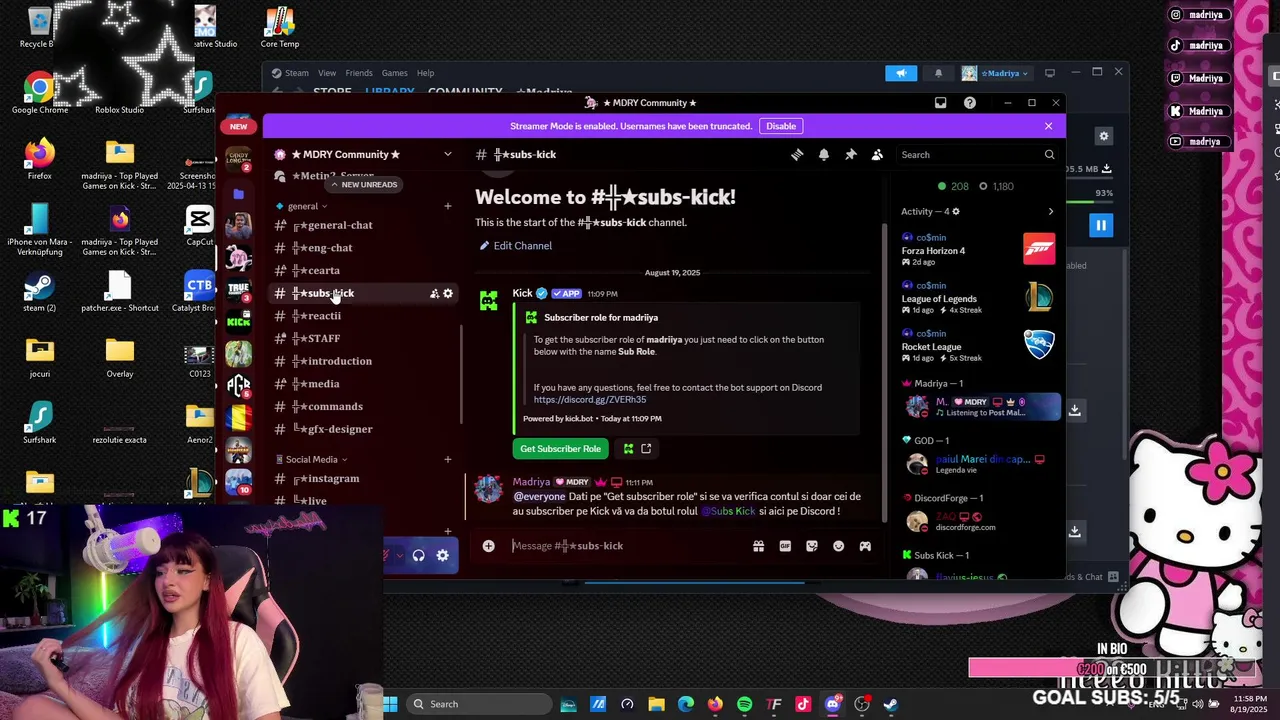Click the Kick logo button beside Get Subscriber Role

click(628, 449)
